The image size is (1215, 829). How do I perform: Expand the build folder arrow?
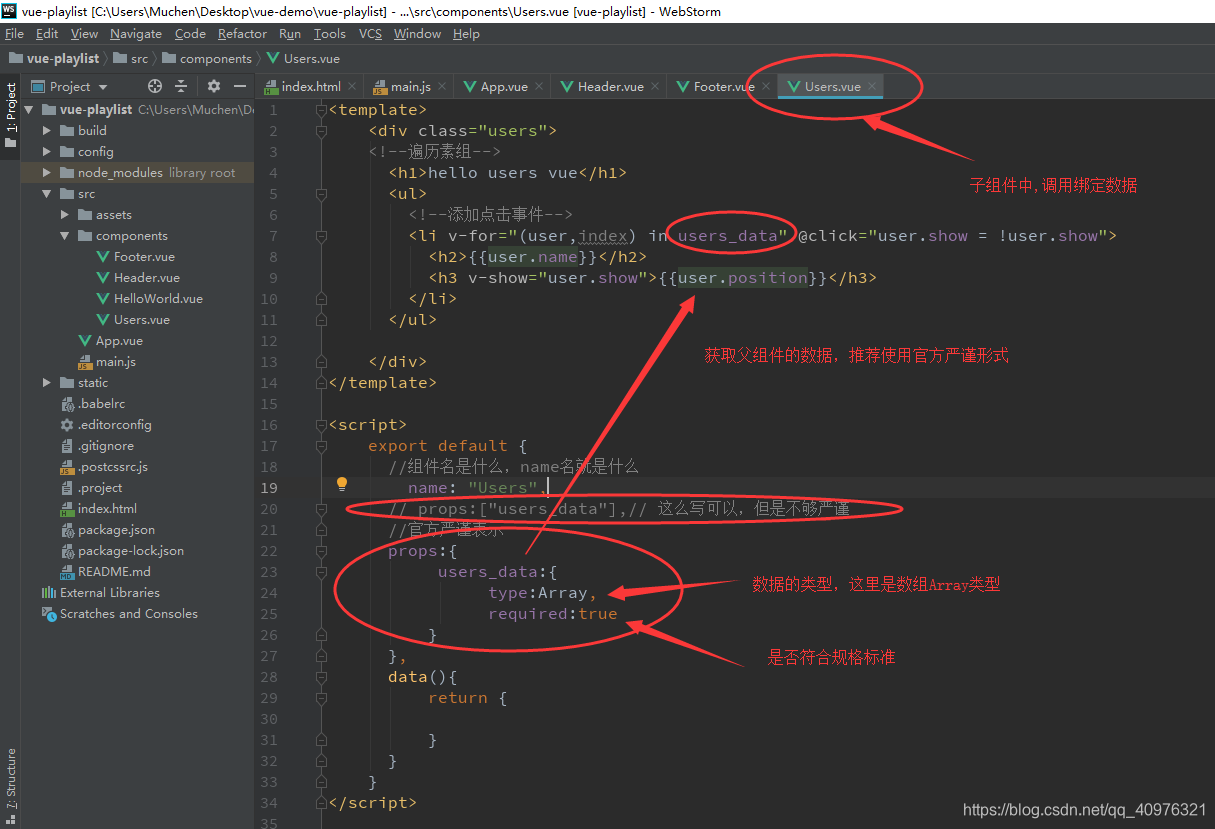pyautogui.click(x=47, y=131)
